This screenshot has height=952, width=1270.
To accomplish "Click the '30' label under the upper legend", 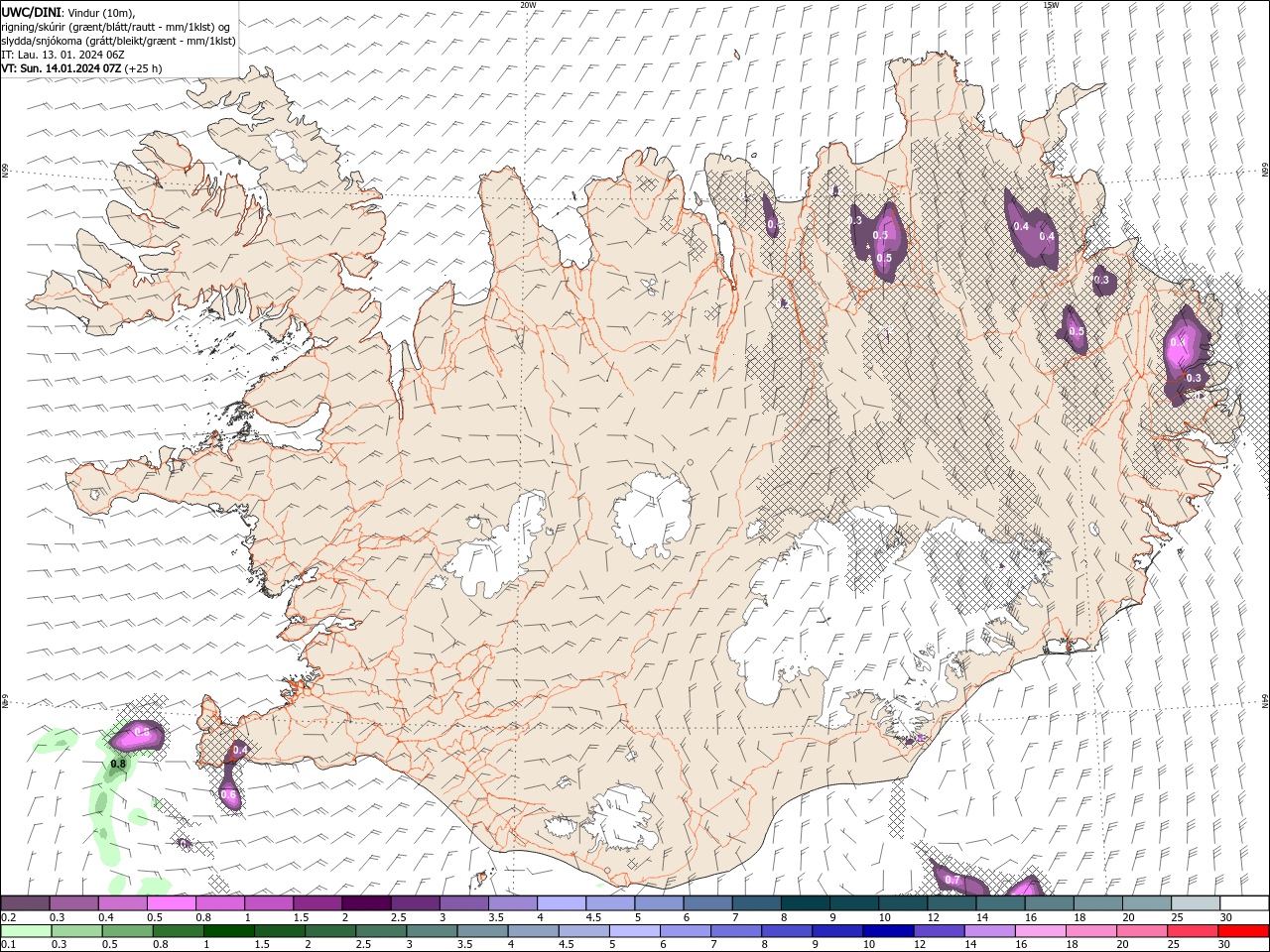I will (x=1225, y=917).
